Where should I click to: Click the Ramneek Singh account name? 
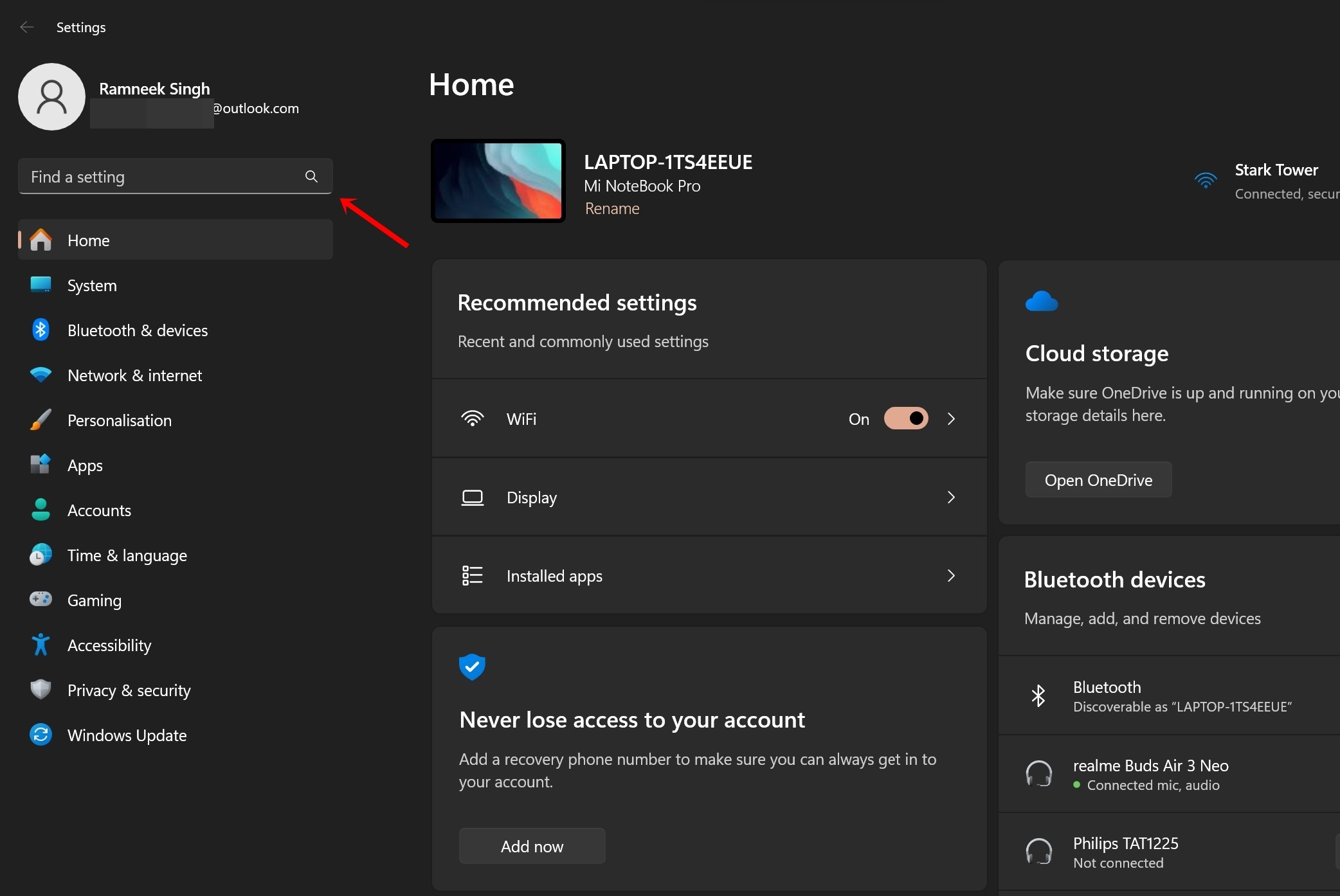(x=154, y=89)
